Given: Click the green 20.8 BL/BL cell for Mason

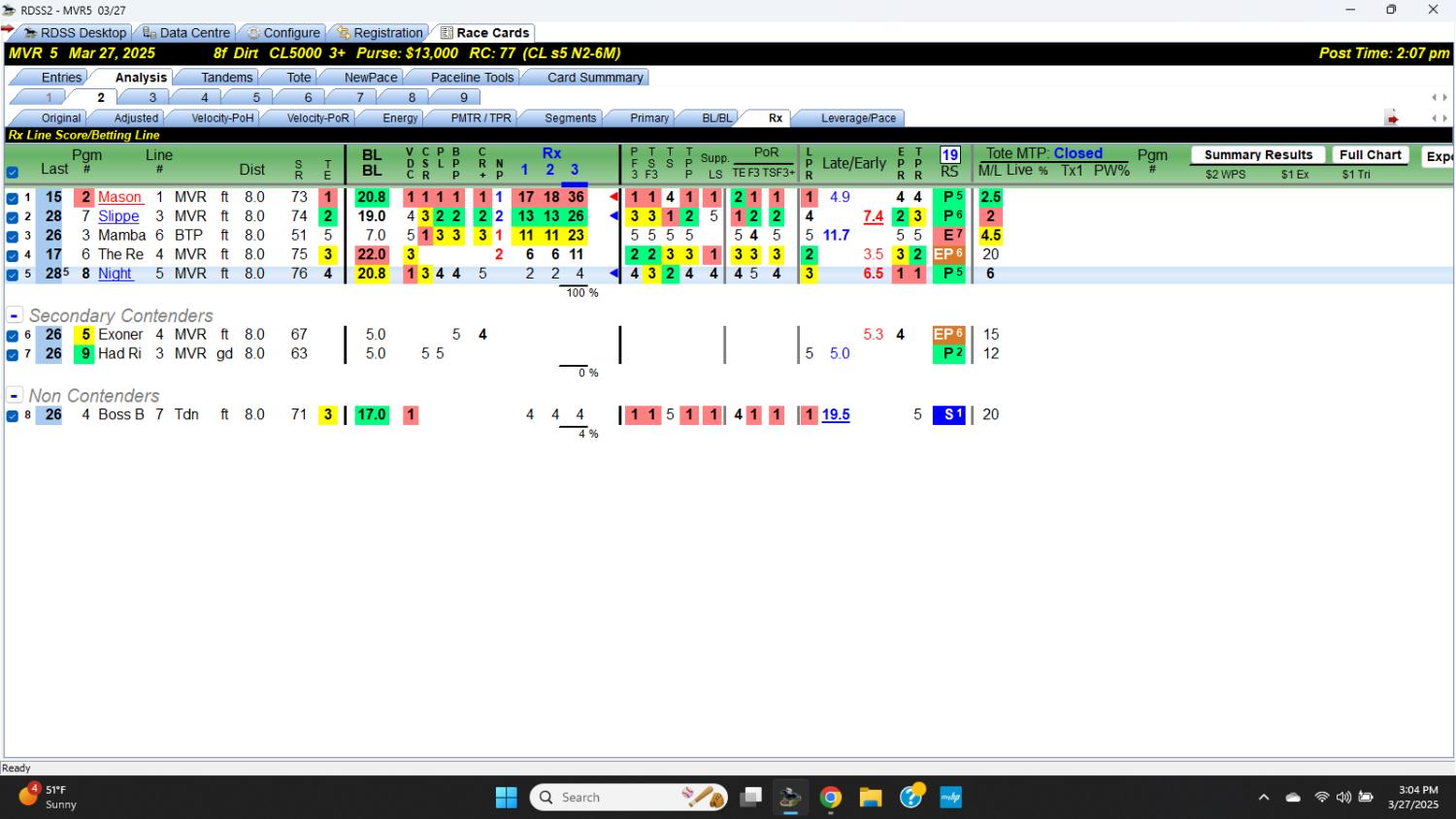Looking at the screenshot, I should click(x=372, y=197).
